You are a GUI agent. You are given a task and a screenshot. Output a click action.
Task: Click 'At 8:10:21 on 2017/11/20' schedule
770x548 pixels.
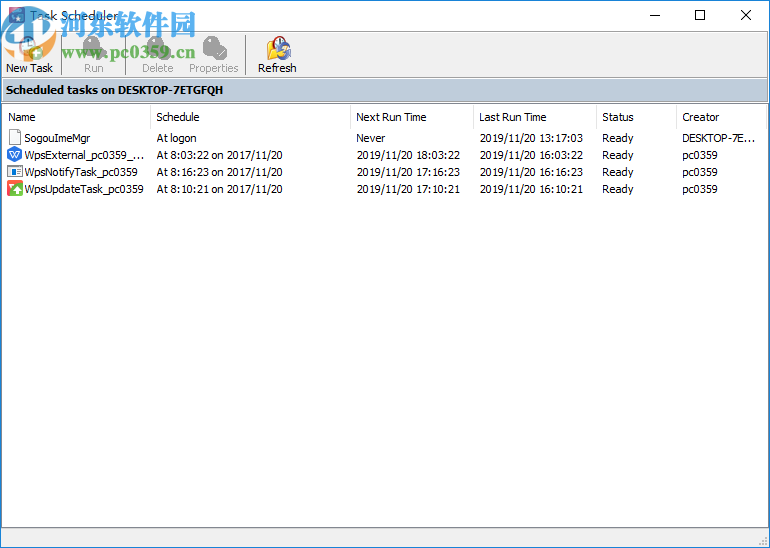click(220, 189)
